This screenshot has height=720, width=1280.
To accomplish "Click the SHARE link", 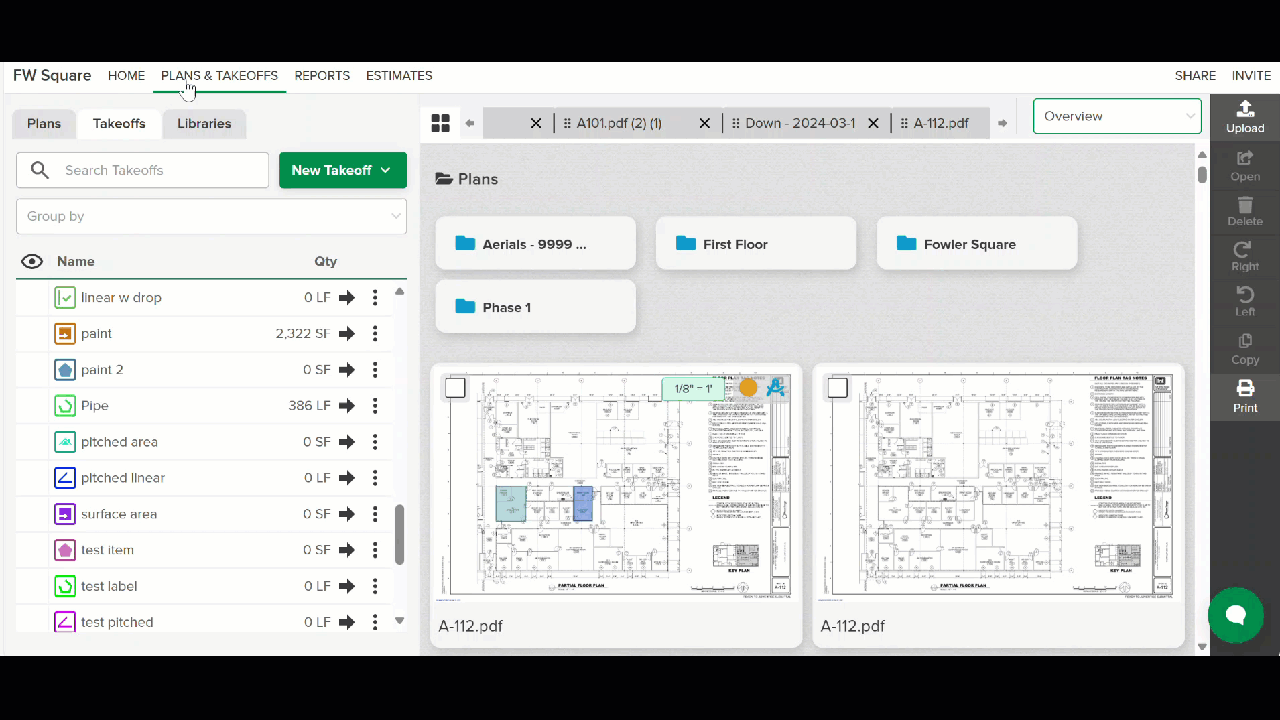I will point(1195,76).
